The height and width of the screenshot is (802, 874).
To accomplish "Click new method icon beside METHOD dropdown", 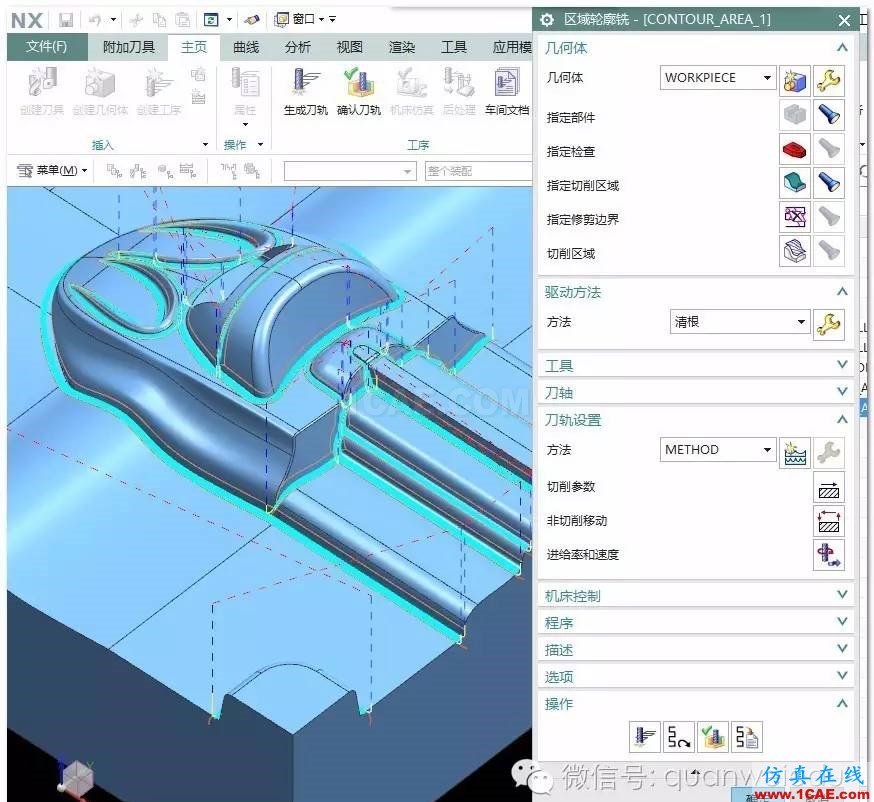I will coord(795,453).
